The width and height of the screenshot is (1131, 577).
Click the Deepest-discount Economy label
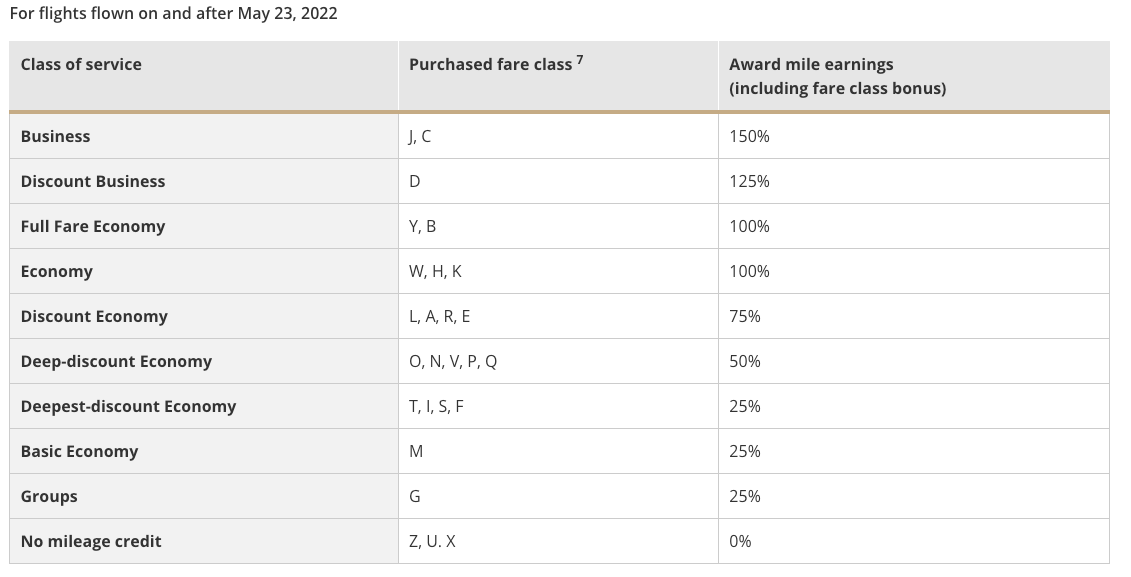[128, 406]
